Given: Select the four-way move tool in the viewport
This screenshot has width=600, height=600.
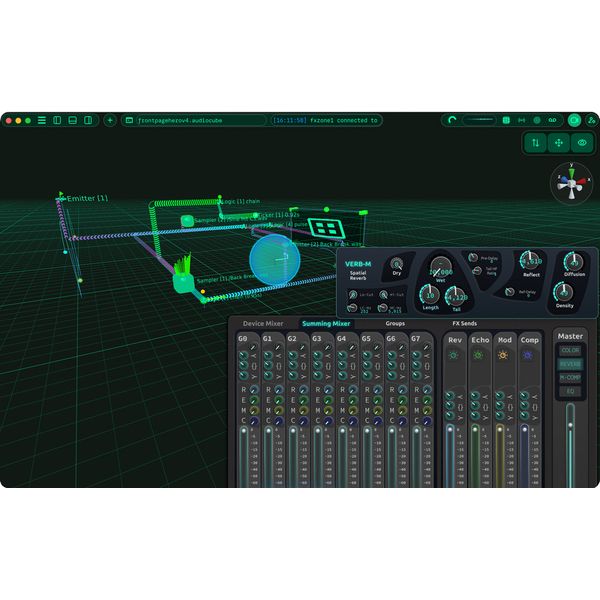Looking at the screenshot, I should [559, 143].
